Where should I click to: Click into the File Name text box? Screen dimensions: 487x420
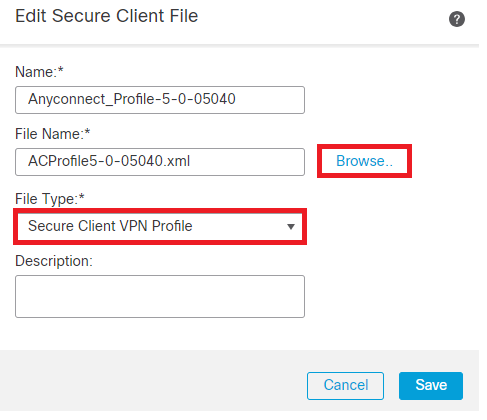[160, 162]
